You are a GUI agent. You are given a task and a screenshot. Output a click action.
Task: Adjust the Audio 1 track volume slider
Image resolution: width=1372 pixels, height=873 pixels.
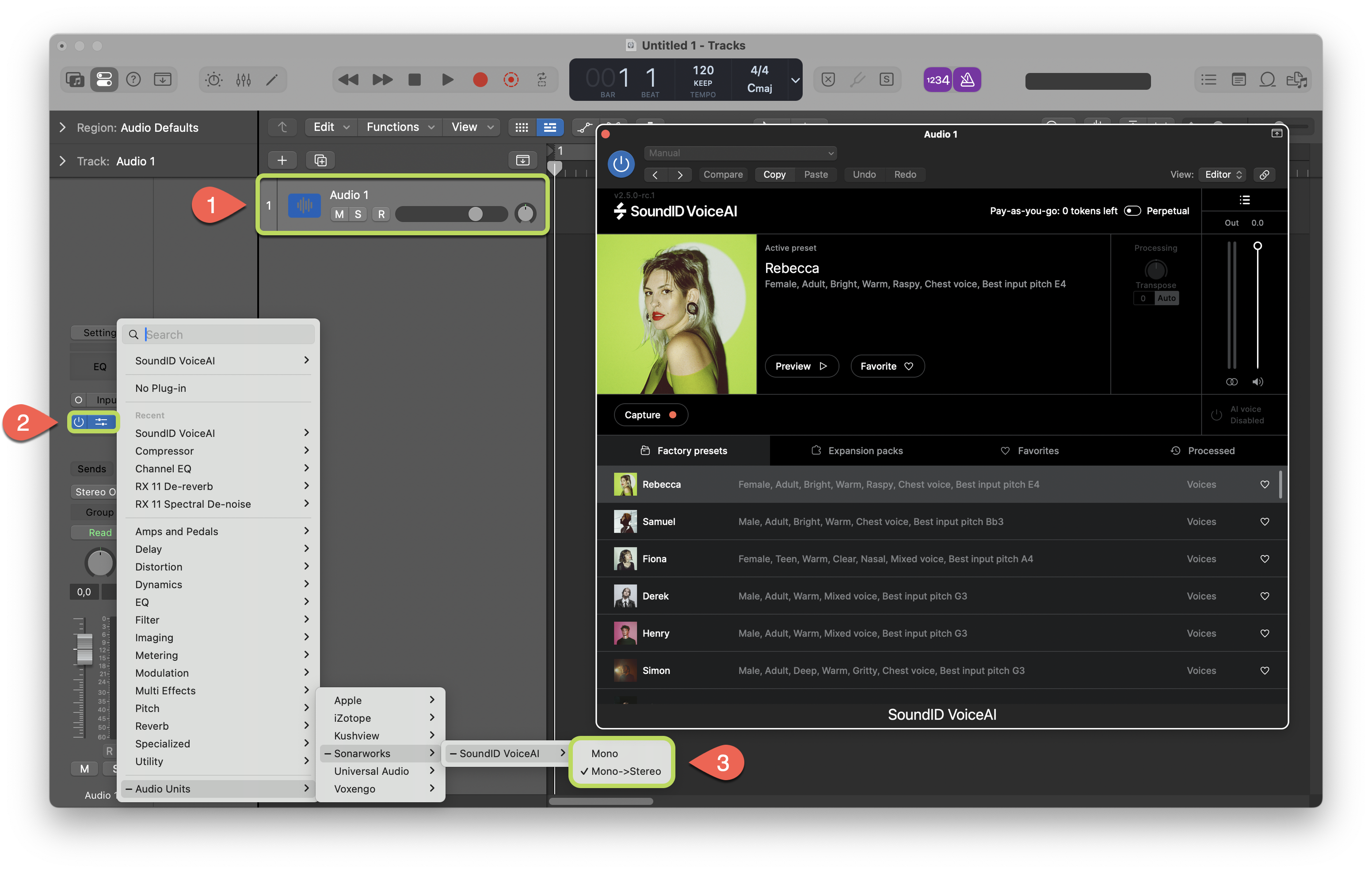475,214
